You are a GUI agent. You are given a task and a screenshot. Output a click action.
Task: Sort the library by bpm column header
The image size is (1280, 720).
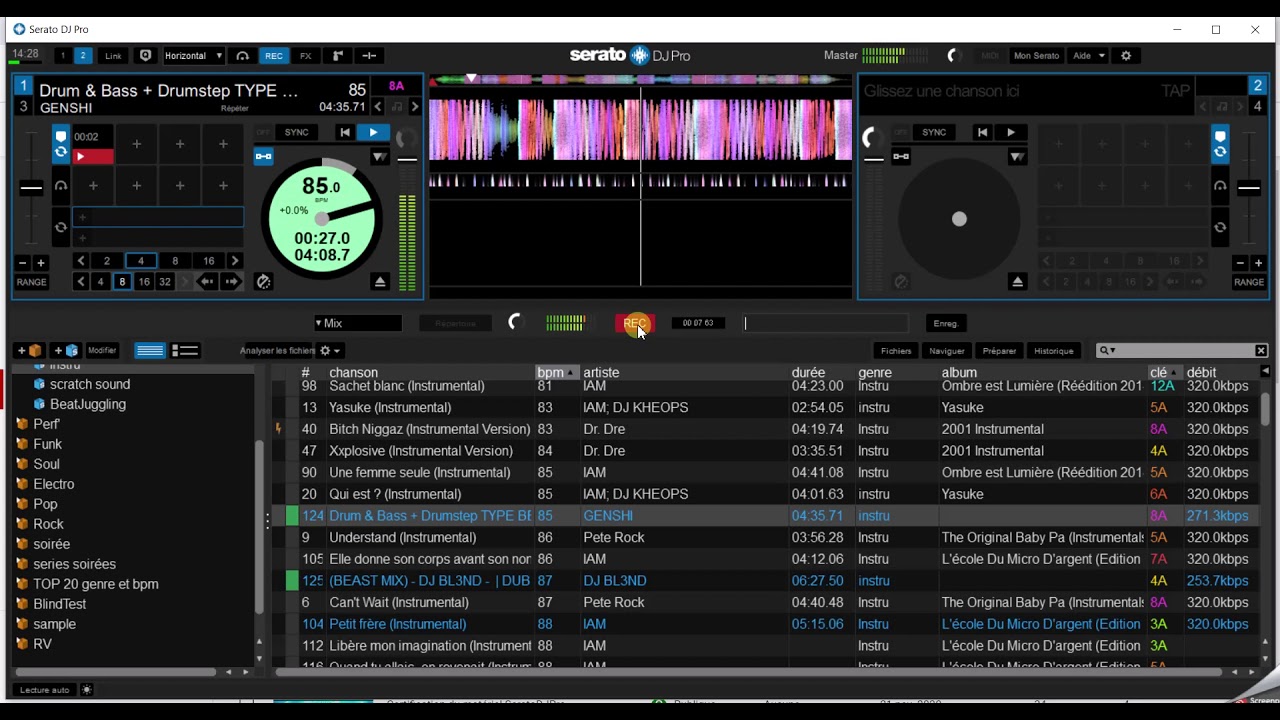558,372
